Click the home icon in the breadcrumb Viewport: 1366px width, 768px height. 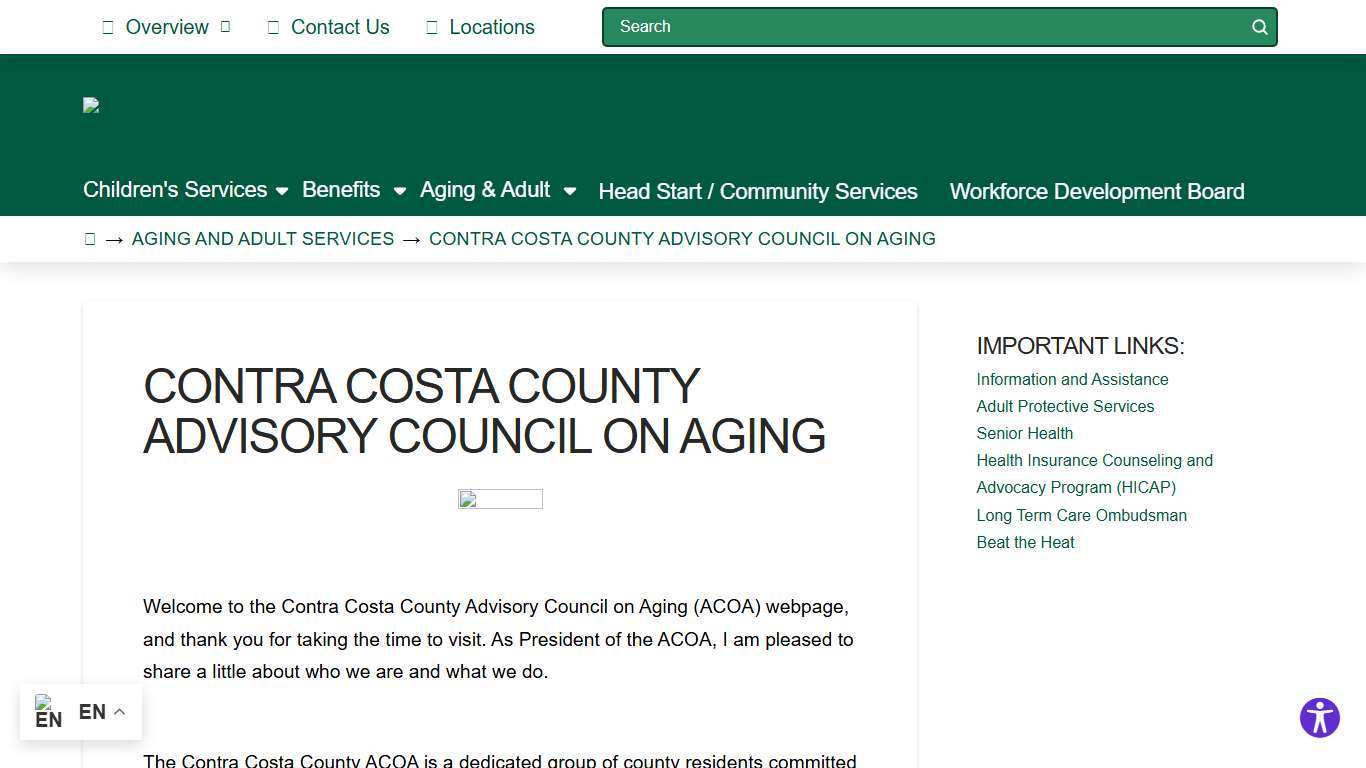point(89,238)
